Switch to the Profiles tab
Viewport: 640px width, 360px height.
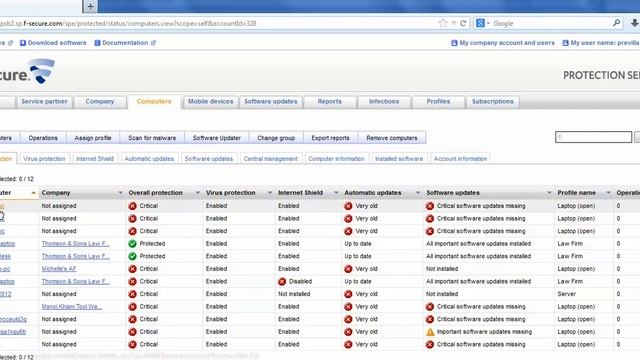click(x=438, y=102)
